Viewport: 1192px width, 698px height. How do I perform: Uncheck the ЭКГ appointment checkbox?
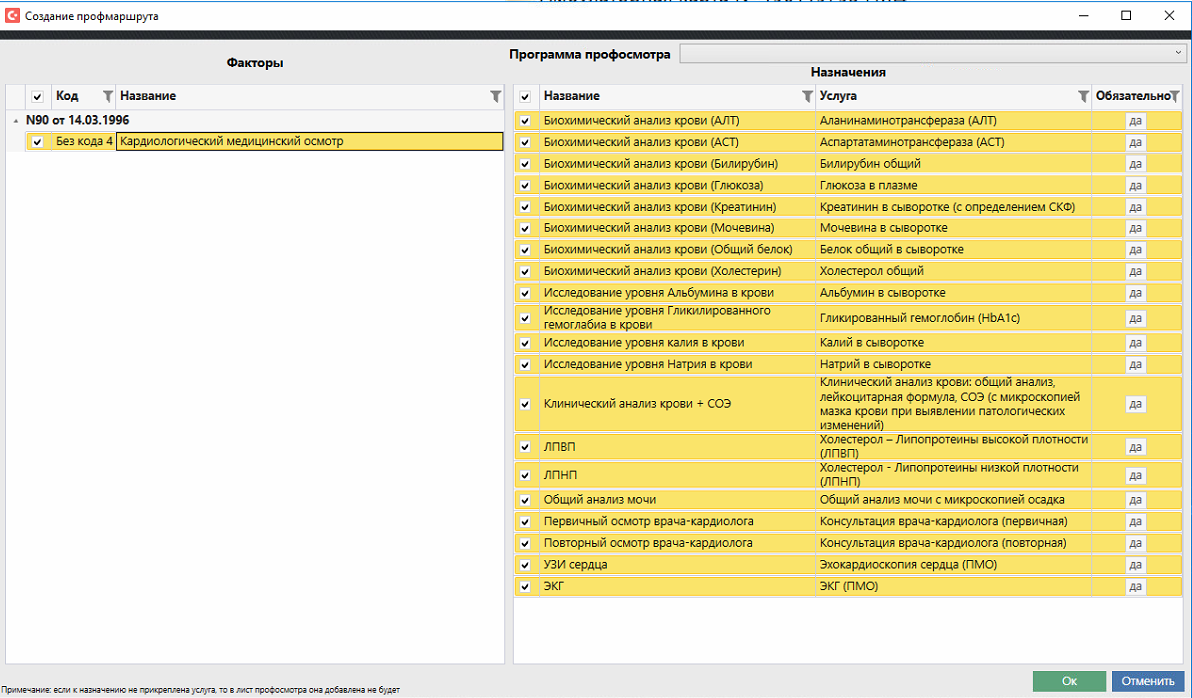(525, 587)
